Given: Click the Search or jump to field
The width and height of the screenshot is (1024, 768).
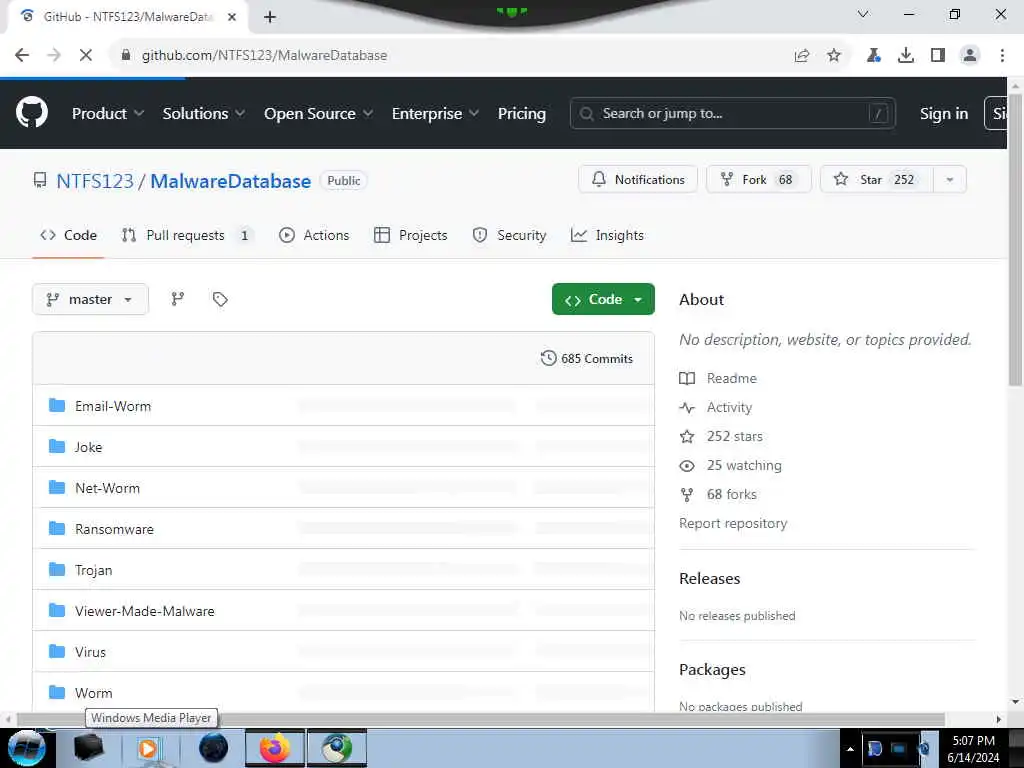Looking at the screenshot, I should point(732,114).
